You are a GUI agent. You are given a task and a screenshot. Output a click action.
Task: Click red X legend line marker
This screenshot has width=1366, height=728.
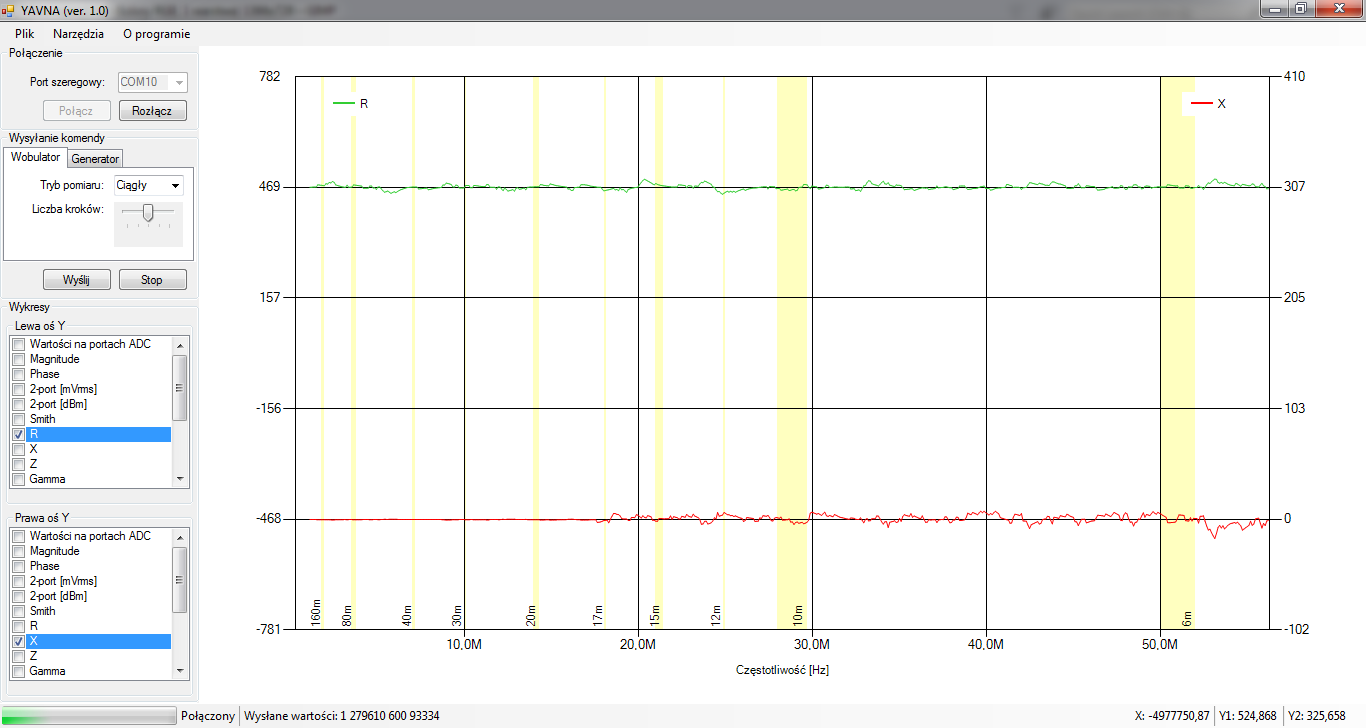pos(1202,103)
